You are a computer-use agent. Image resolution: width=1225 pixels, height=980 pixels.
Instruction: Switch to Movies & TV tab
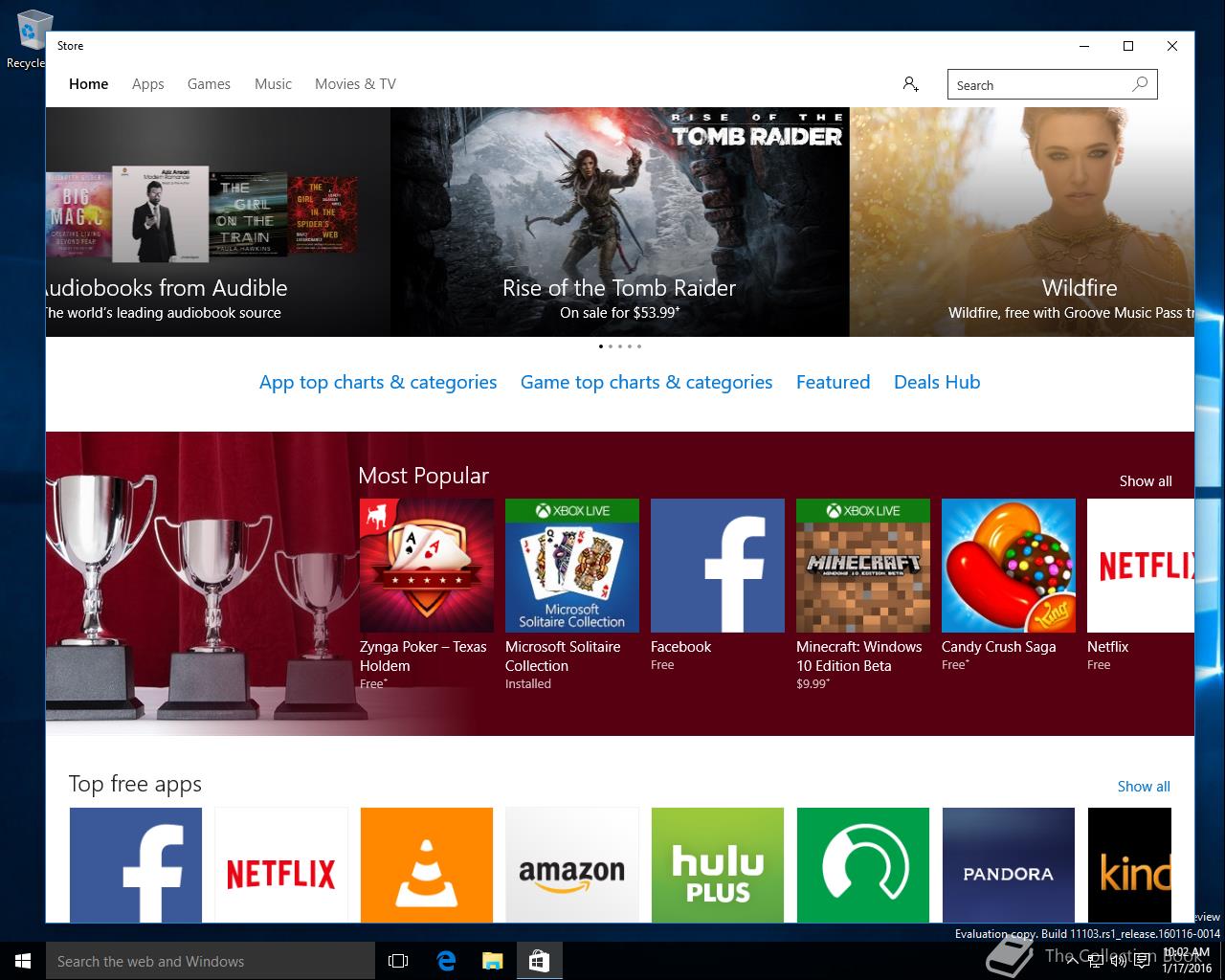click(x=355, y=84)
